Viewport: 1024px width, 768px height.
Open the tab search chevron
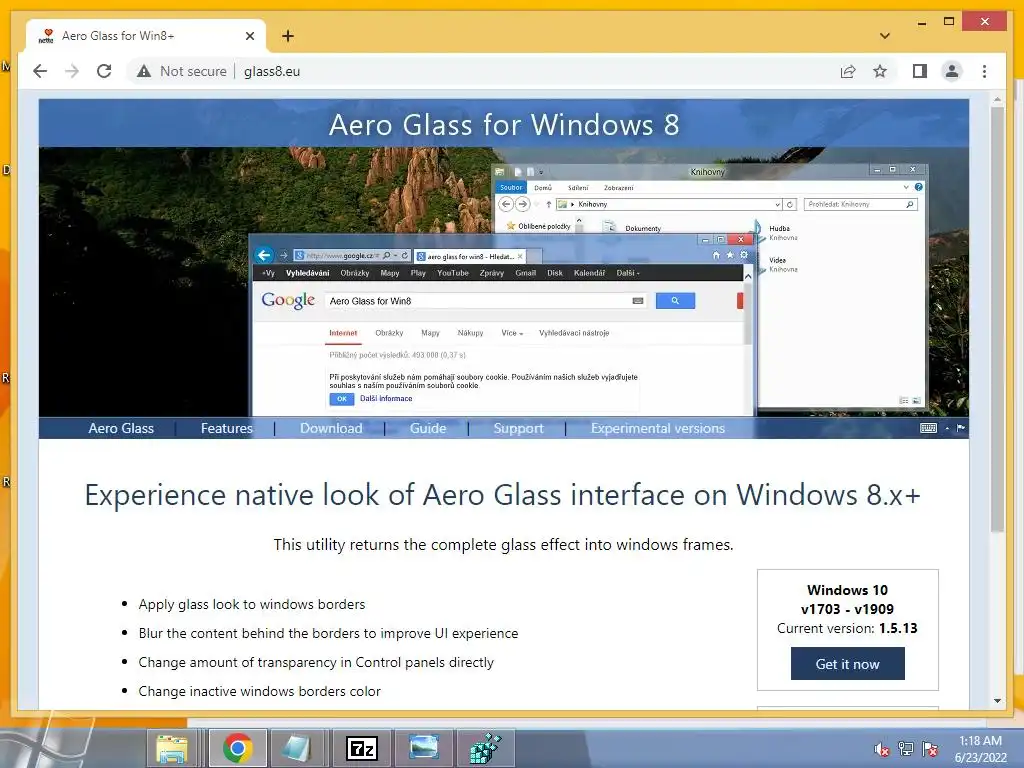click(x=884, y=36)
